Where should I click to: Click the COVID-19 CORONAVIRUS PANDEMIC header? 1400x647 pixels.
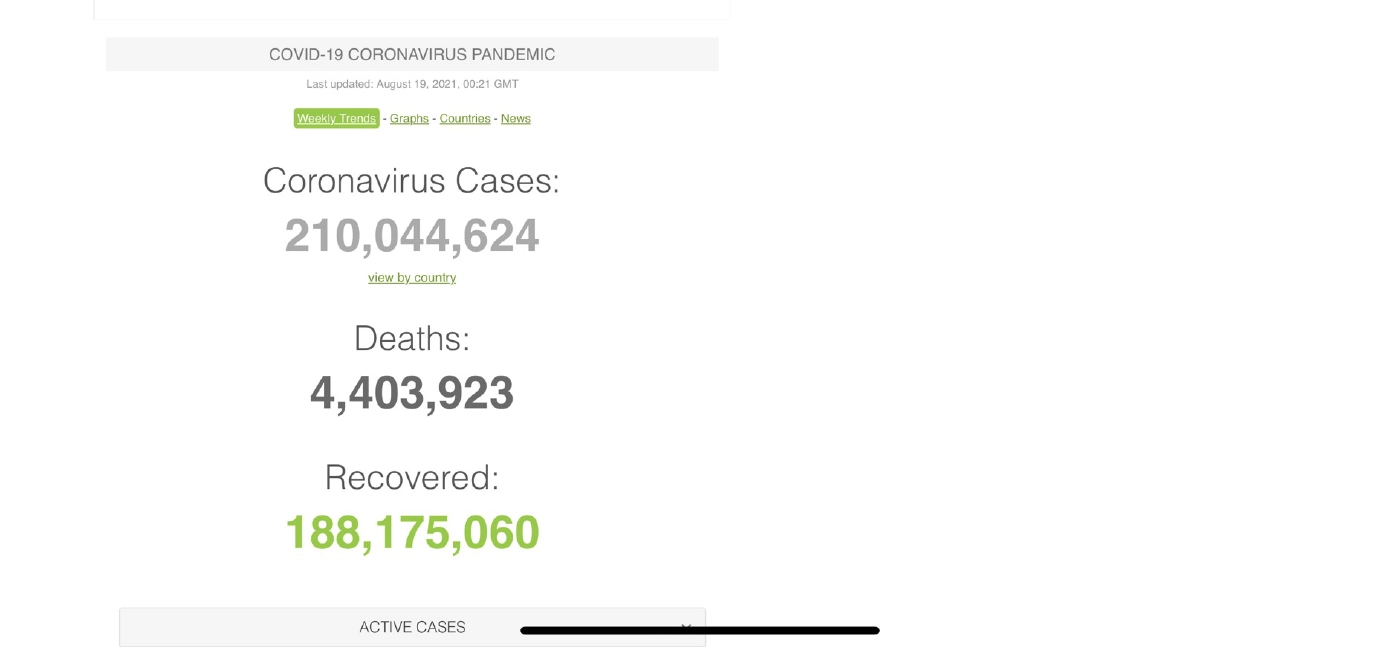coord(411,54)
